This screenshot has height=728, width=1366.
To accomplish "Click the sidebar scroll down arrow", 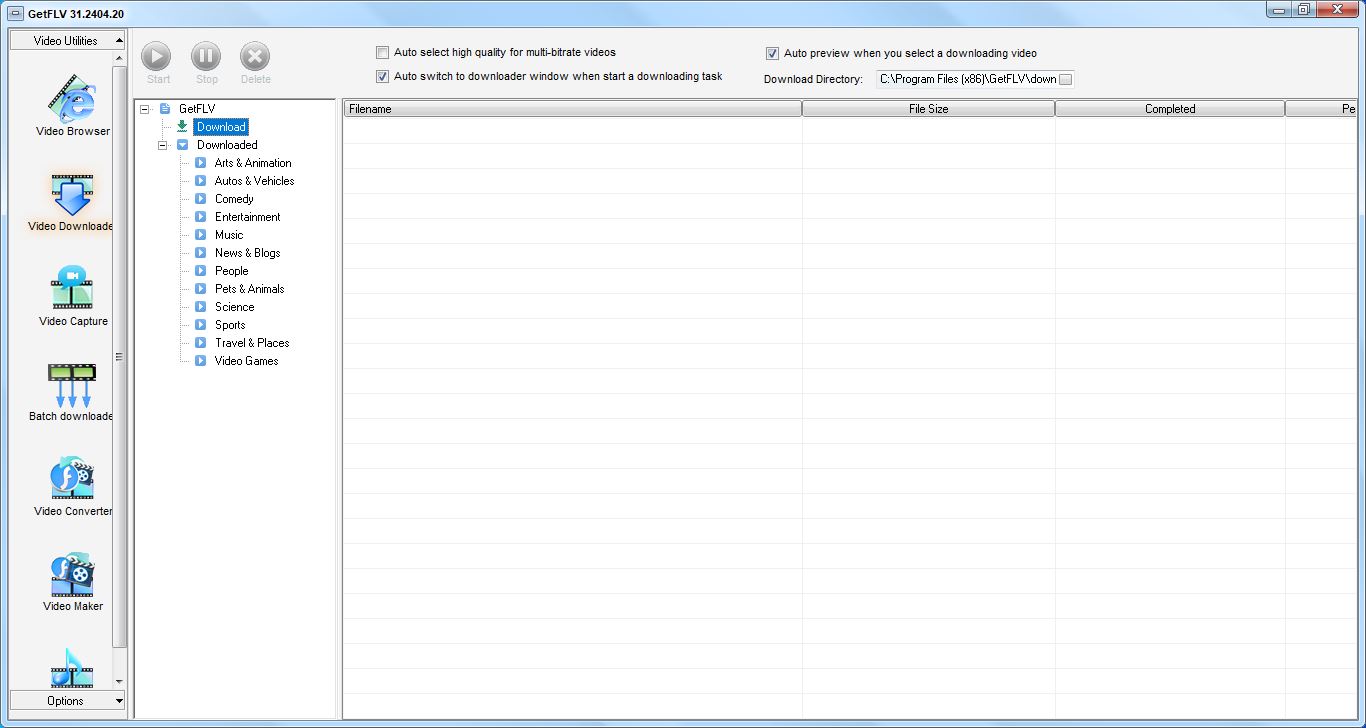I will pyautogui.click(x=120, y=682).
